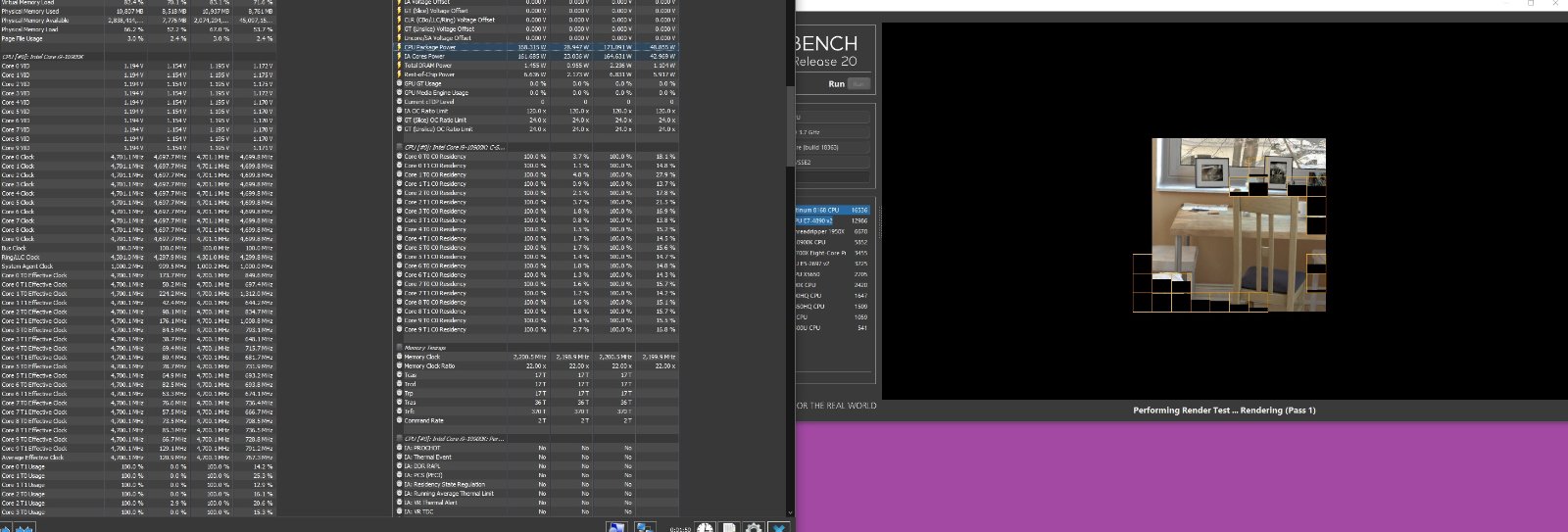Viewport: 1568px width, 532px height.
Task: Click the sensor icon beside IA: PROCHOT
Action: [x=400, y=448]
